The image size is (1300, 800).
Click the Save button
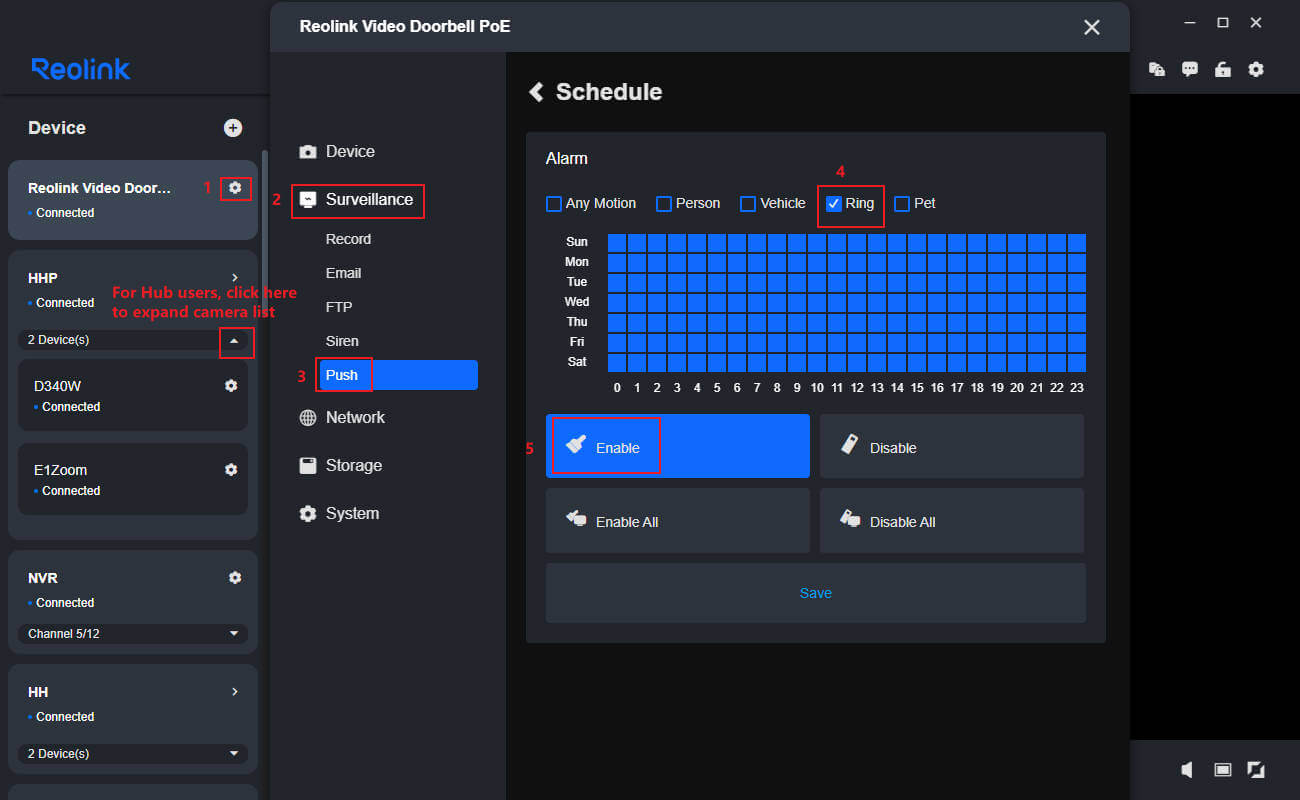coord(815,593)
